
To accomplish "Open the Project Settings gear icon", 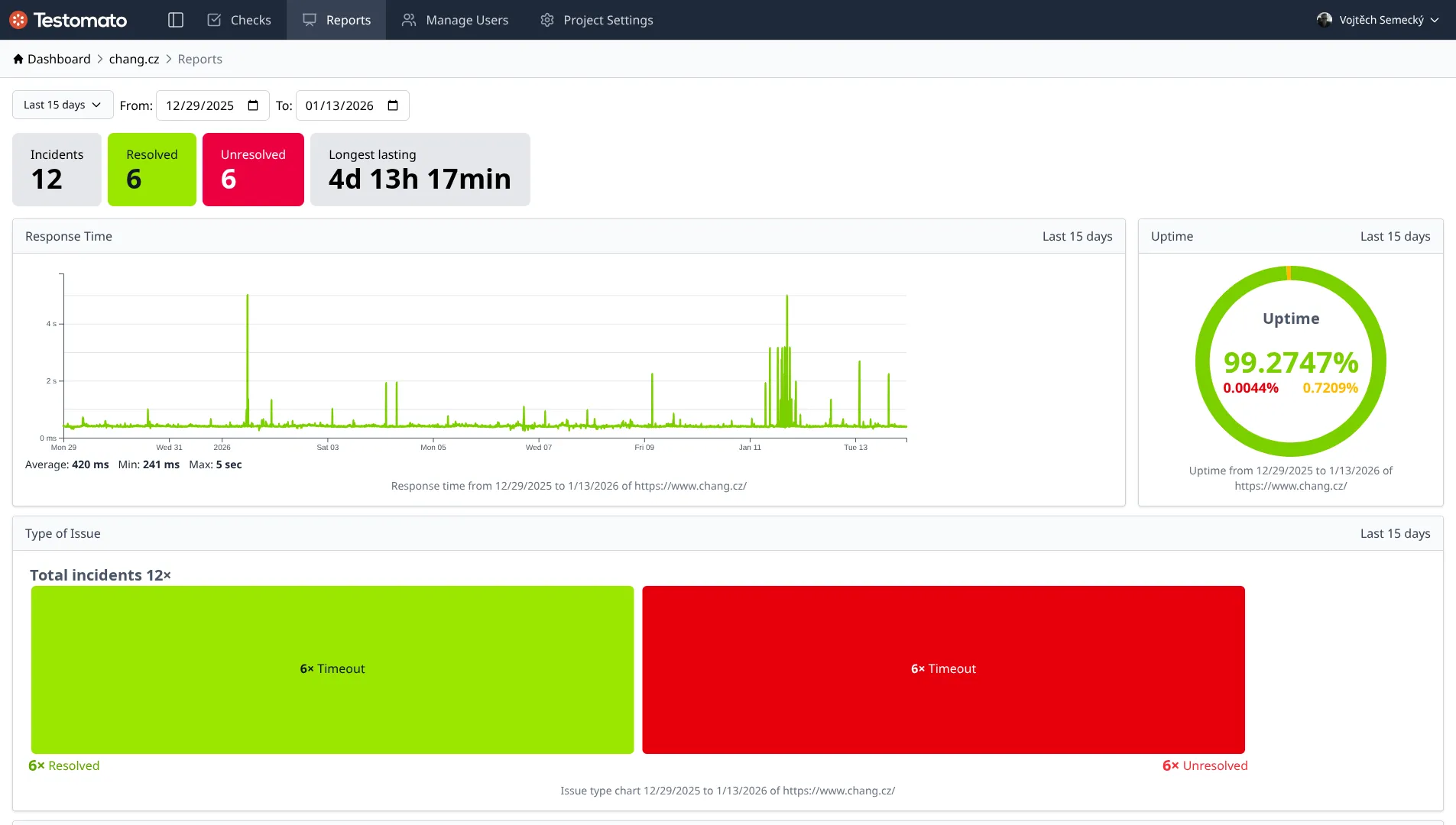I will 546,20.
